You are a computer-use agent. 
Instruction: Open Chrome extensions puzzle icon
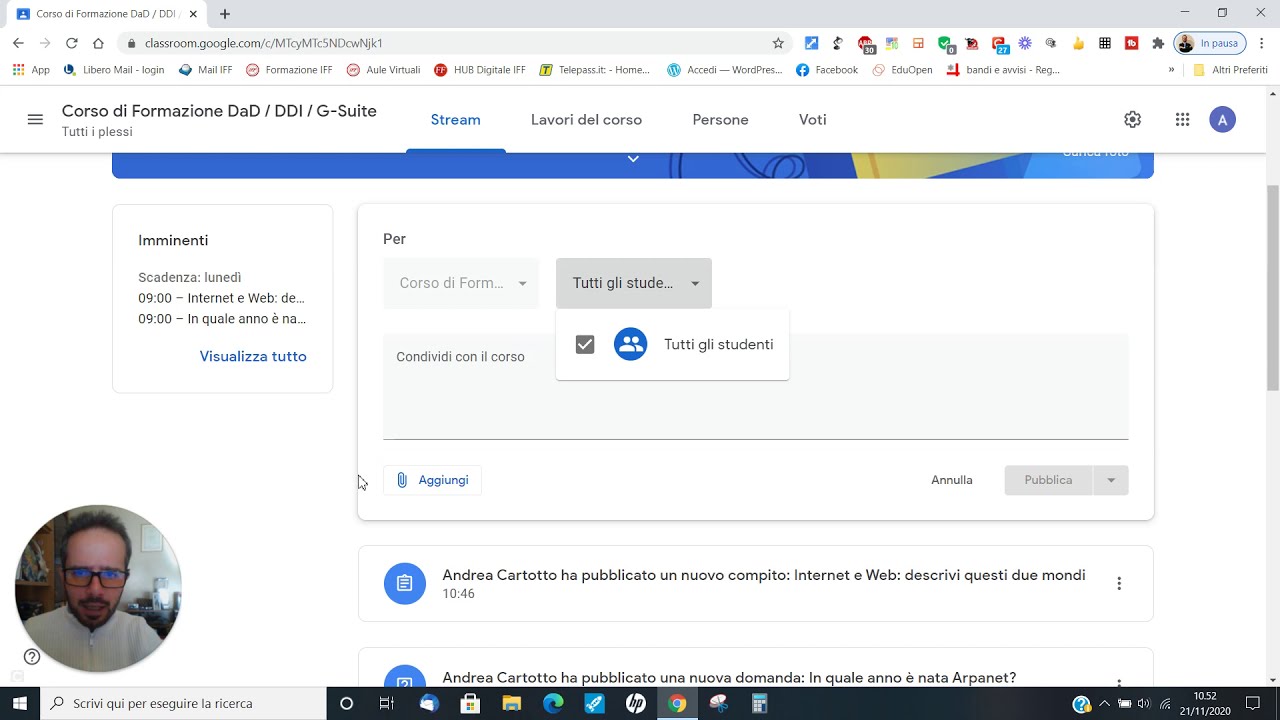(1158, 43)
